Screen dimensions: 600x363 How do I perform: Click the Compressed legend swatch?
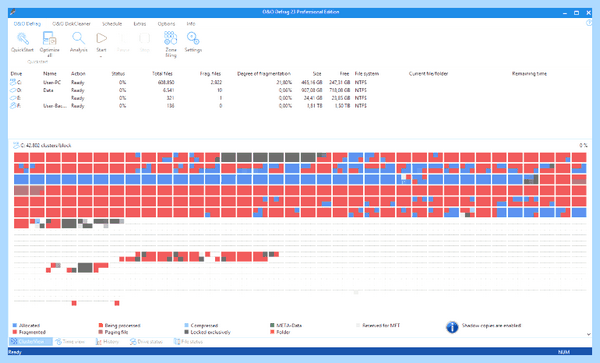point(186,326)
